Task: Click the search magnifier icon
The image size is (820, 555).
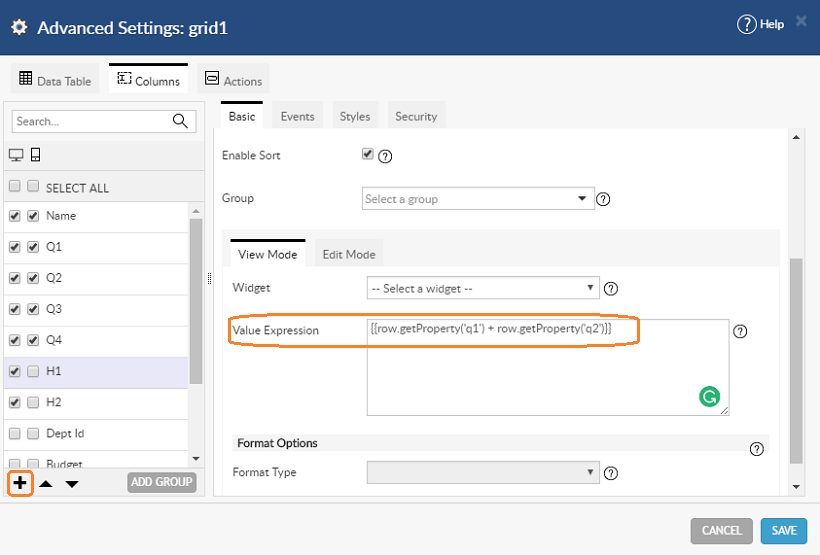Action: click(x=181, y=121)
